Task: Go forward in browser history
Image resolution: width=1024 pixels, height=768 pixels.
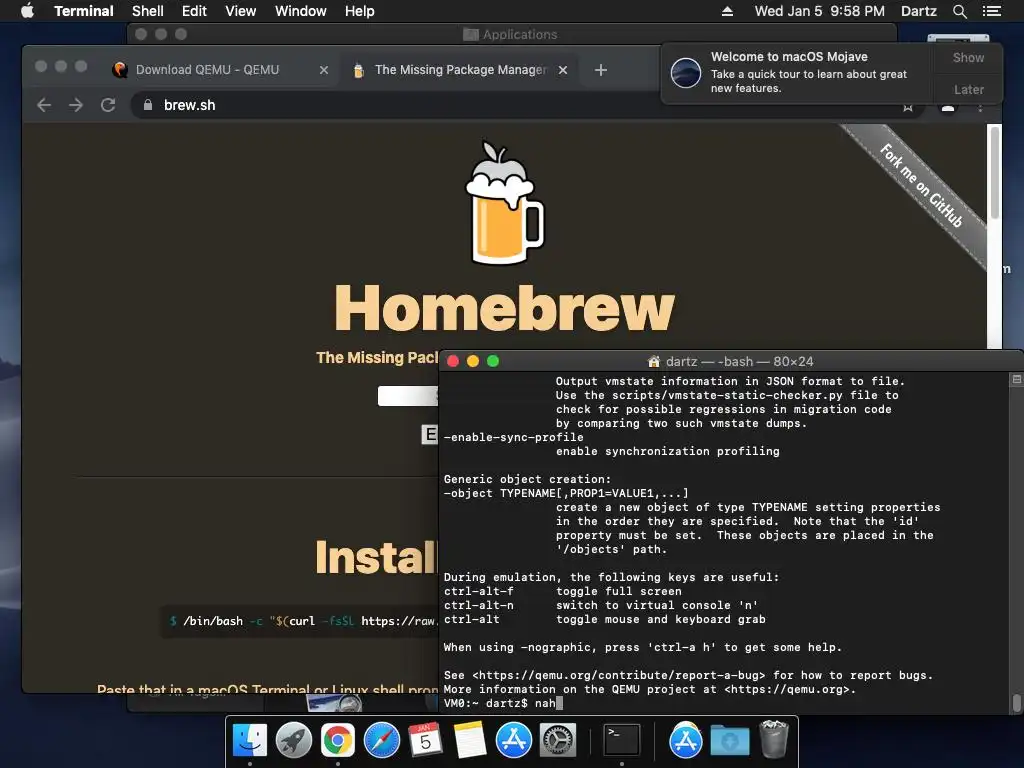Action: point(76,105)
